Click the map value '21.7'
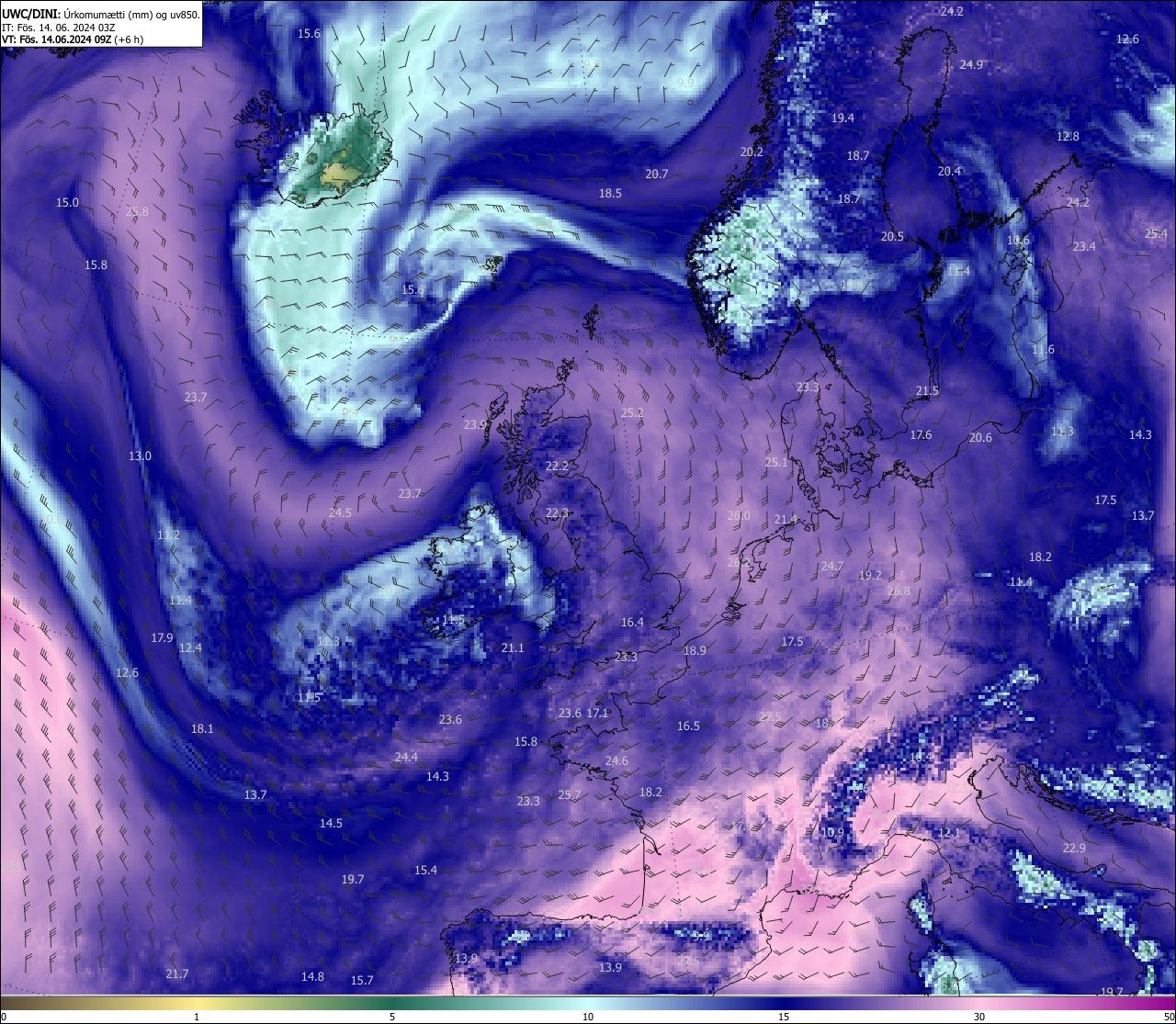The width and height of the screenshot is (1176, 1024). click(177, 973)
